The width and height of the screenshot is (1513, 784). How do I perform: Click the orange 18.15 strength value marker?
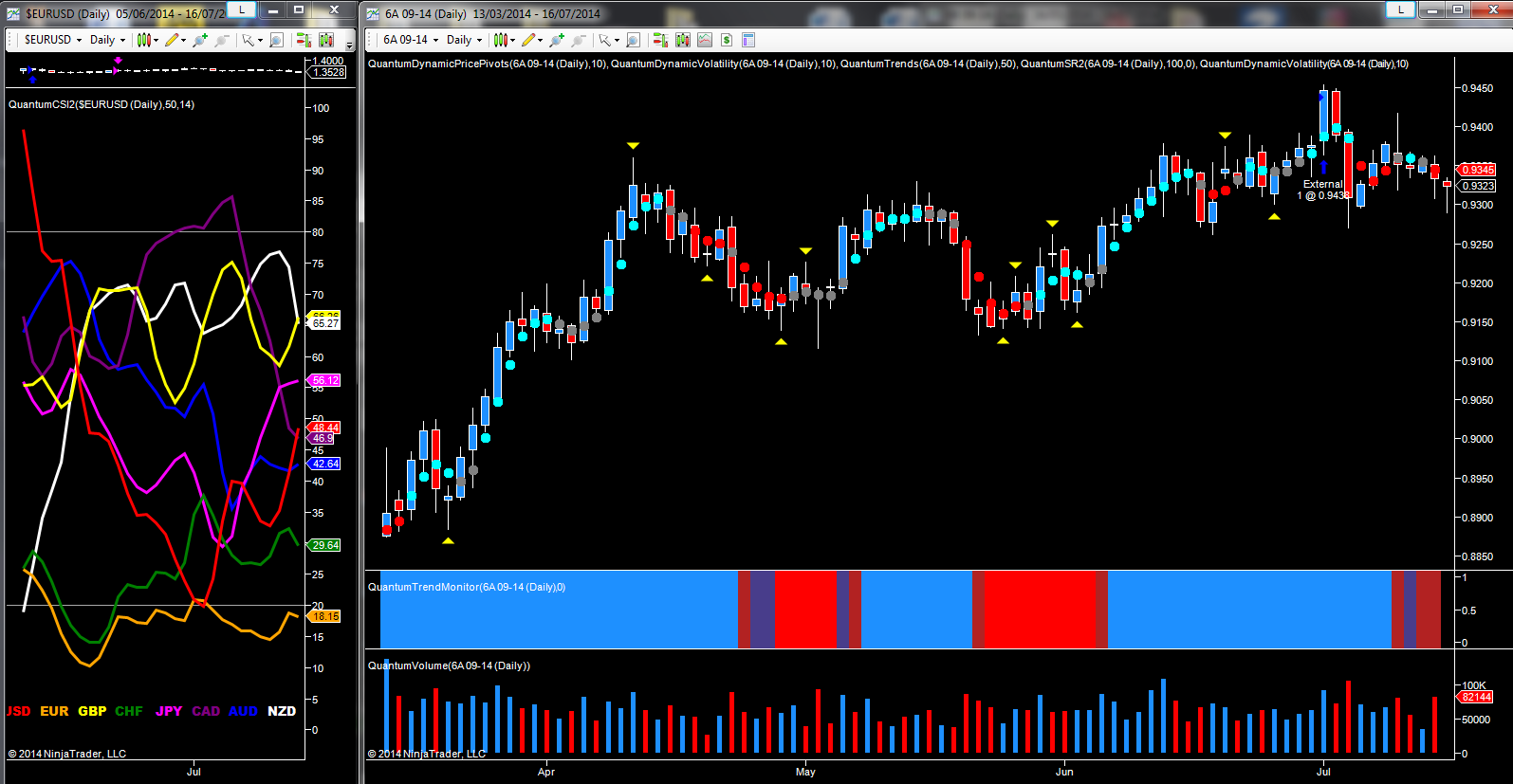point(324,616)
